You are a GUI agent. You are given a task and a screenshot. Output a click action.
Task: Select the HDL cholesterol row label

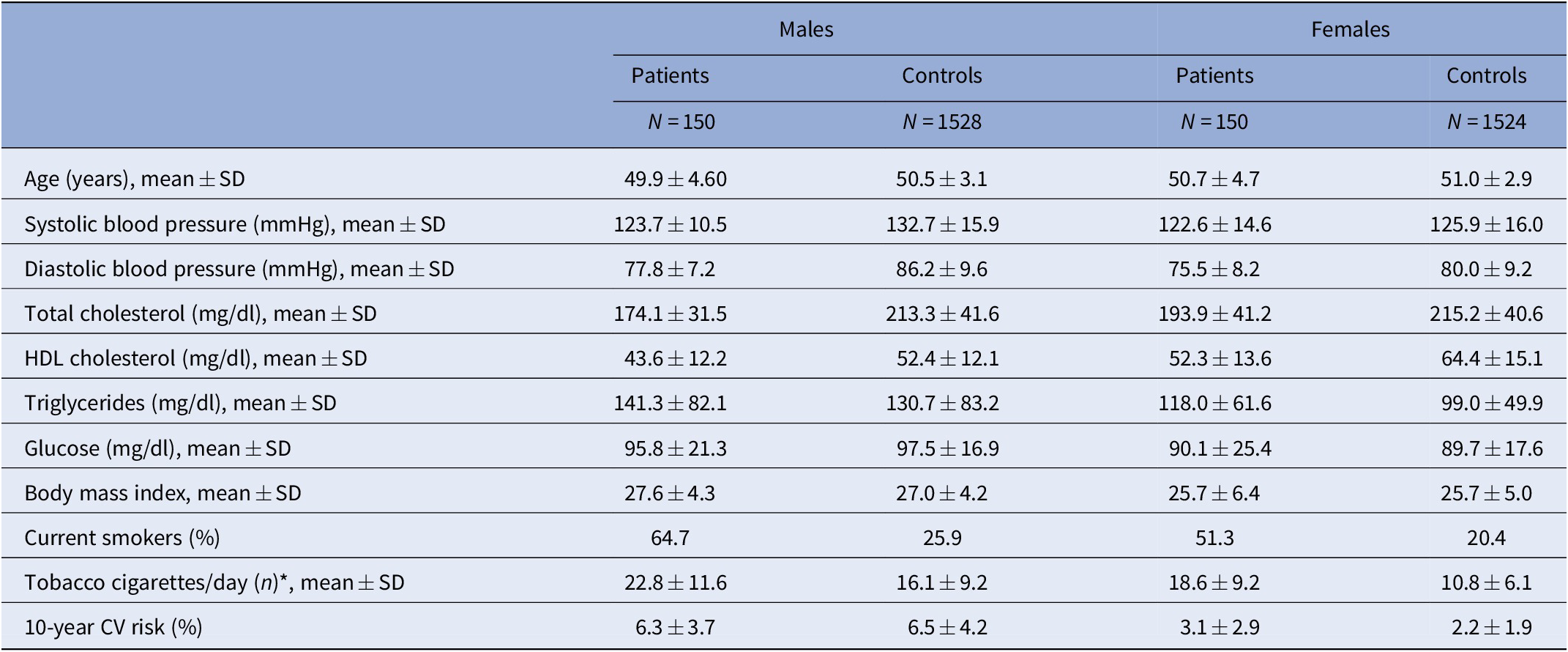(x=195, y=358)
